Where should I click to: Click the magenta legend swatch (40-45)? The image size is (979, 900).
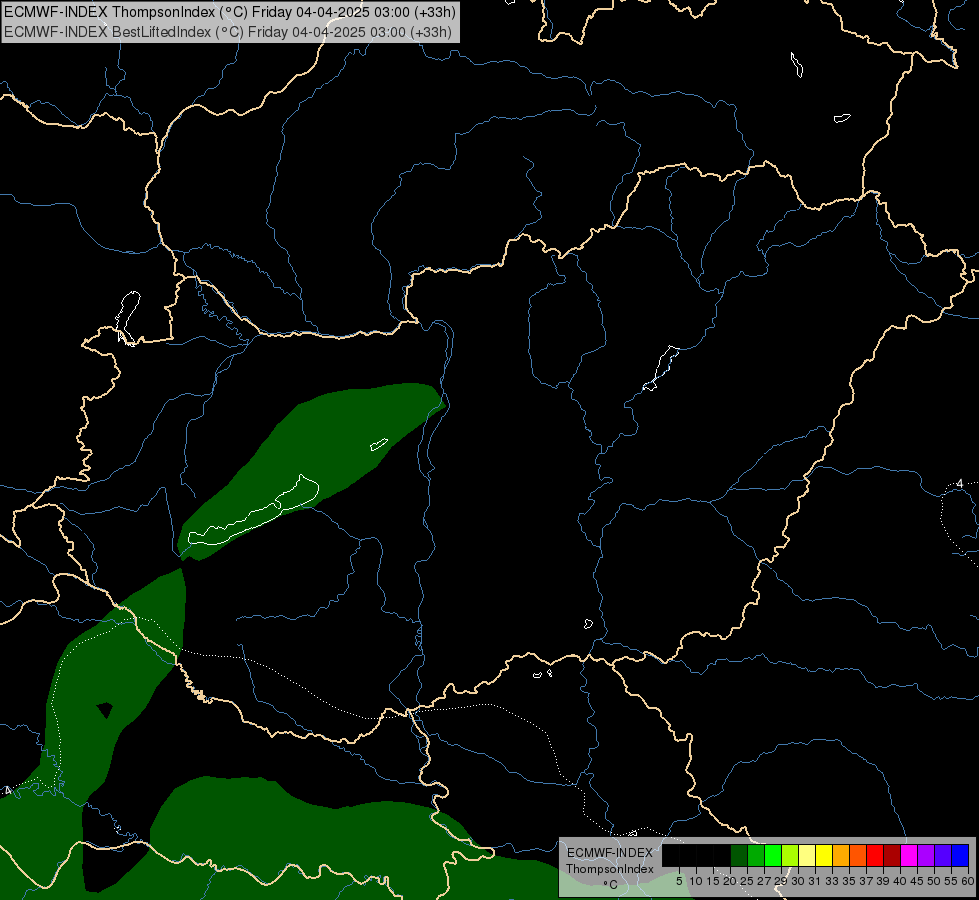(909, 855)
